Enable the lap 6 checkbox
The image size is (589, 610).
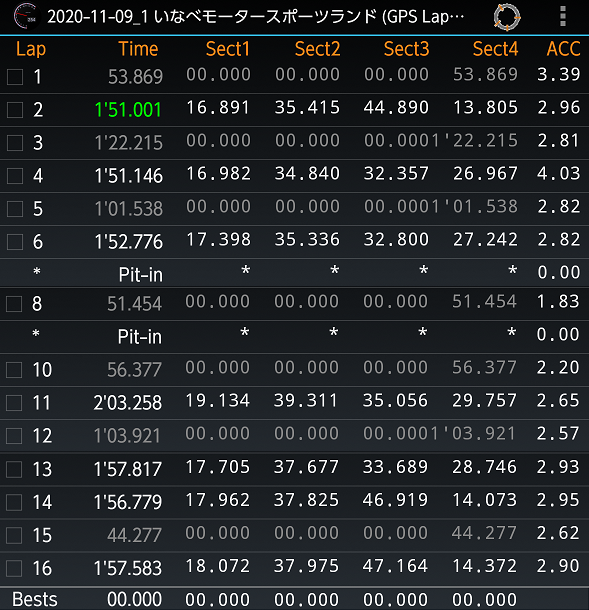tap(15, 242)
